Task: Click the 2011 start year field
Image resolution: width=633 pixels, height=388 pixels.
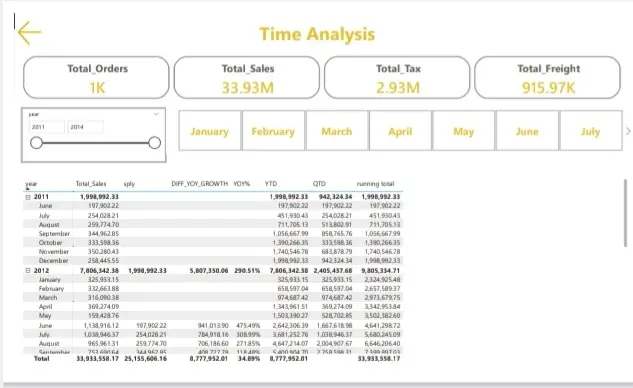Action: (x=46, y=127)
